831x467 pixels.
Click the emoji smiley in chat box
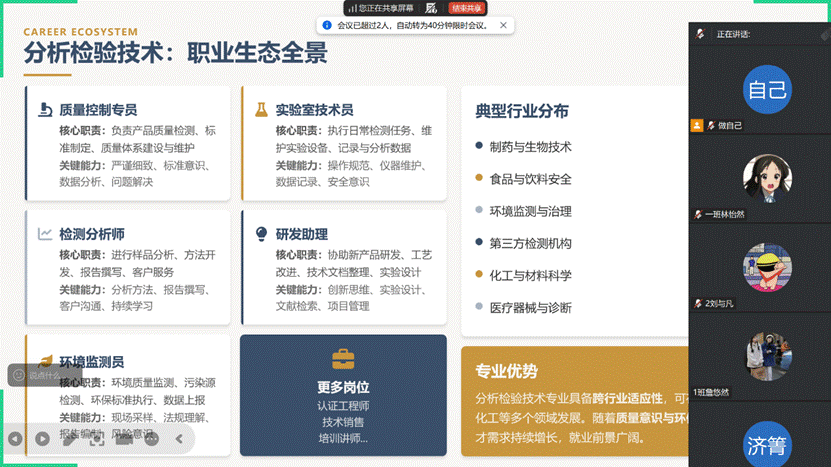(x=17, y=375)
